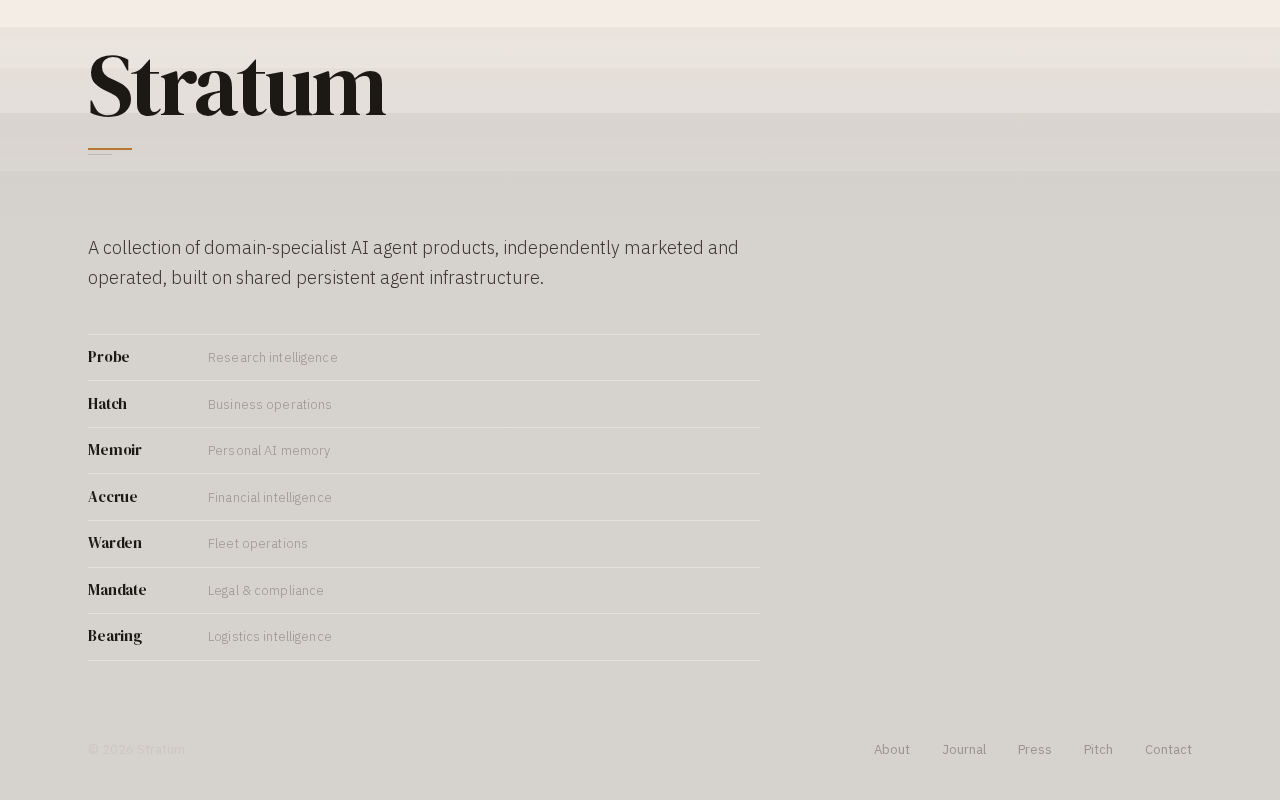Open the Probe product page
Image resolution: width=1280 pixels, height=800 pixels.
pyautogui.click(x=108, y=357)
